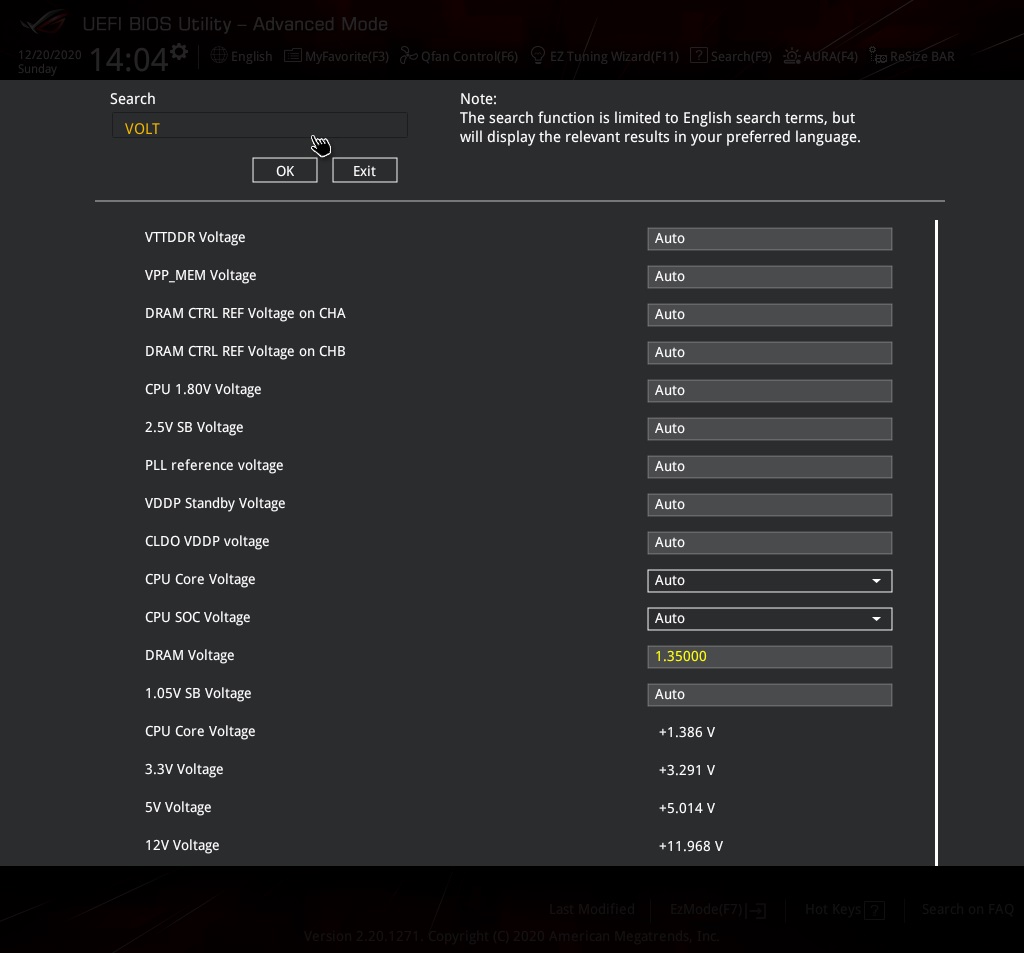Open Hot Keys help label
Image resolution: width=1024 pixels, height=953 pixels.
tap(833, 909)
